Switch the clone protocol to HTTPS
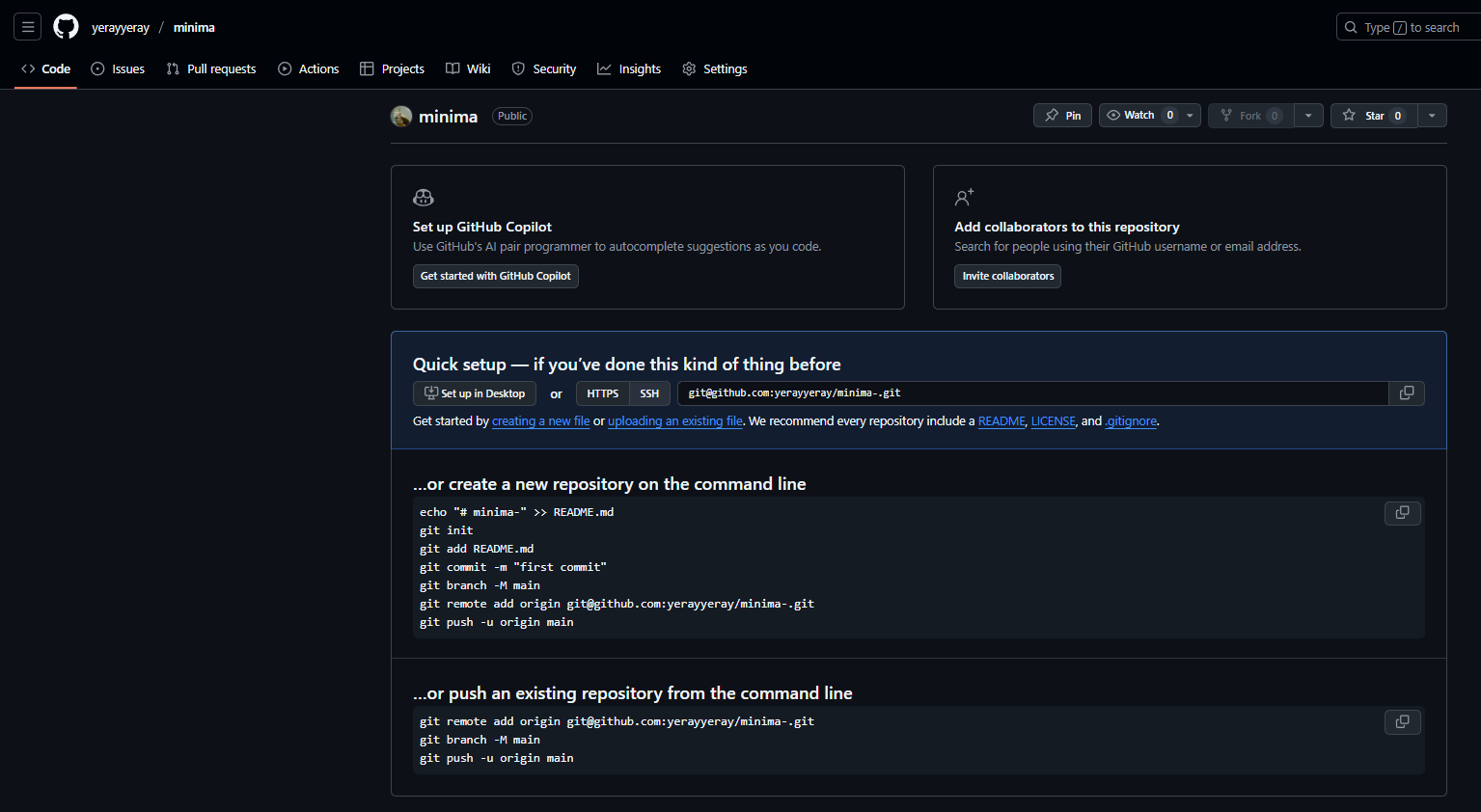 [601, 393]
